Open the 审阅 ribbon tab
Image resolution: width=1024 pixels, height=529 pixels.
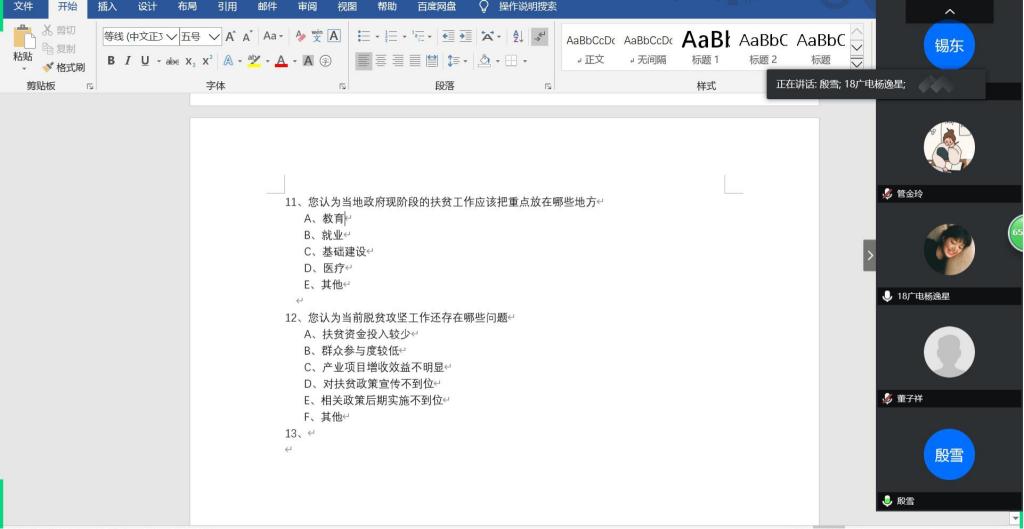click(x=307, y=7)
